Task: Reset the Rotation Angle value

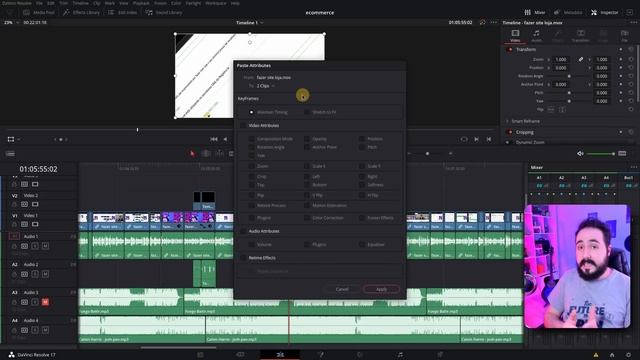Action: click(x=631, y=76)
